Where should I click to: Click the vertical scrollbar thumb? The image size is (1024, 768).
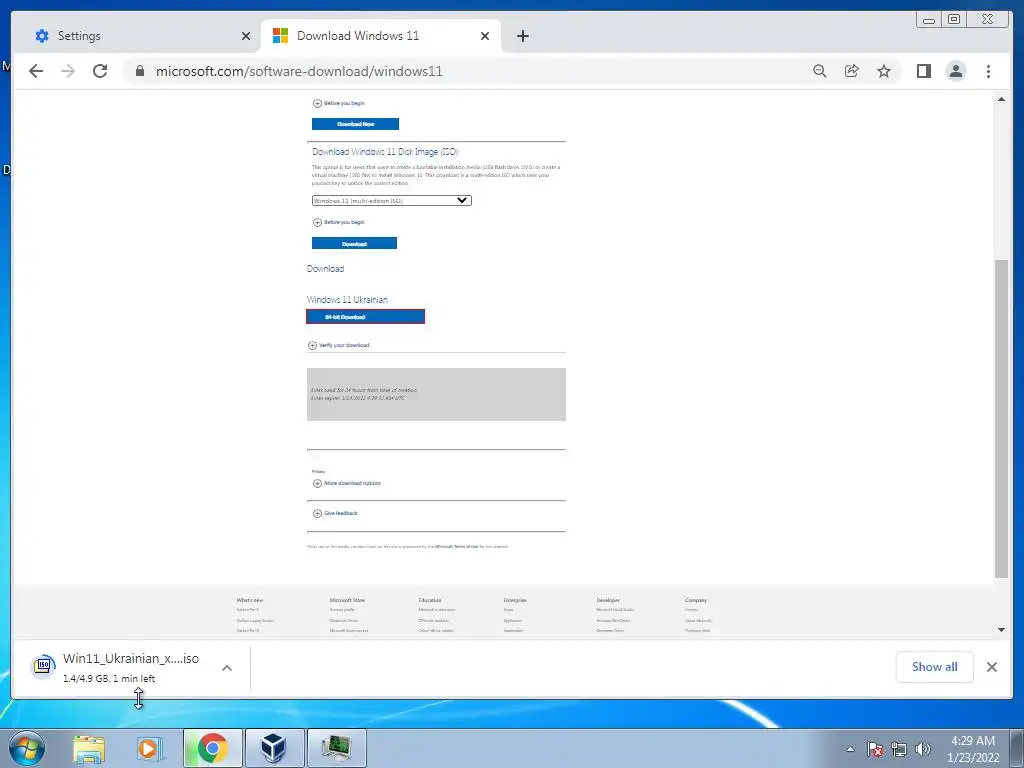point(1001,419)
